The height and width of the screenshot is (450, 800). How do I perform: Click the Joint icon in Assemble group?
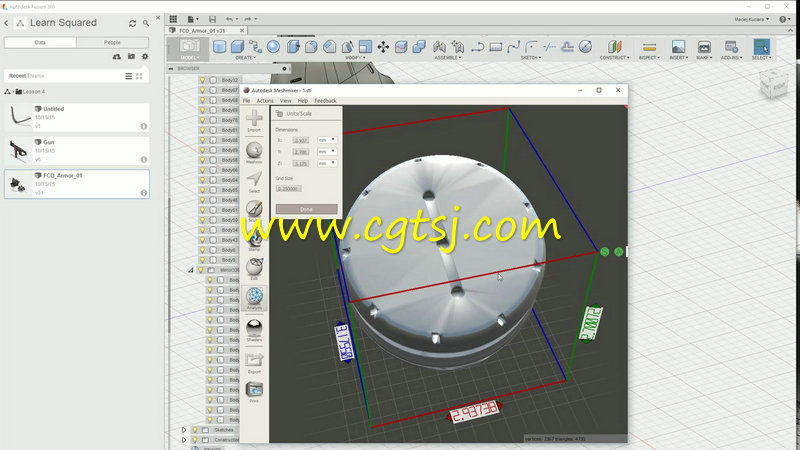click(439, 47)
